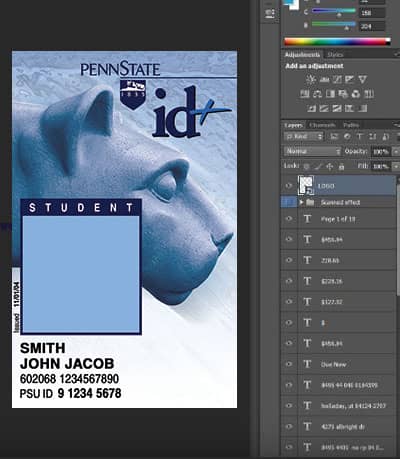The width and height of the screenshot is (400, 459).
Task: Filter layers by pixel layers icon
Action: [334, 136]
